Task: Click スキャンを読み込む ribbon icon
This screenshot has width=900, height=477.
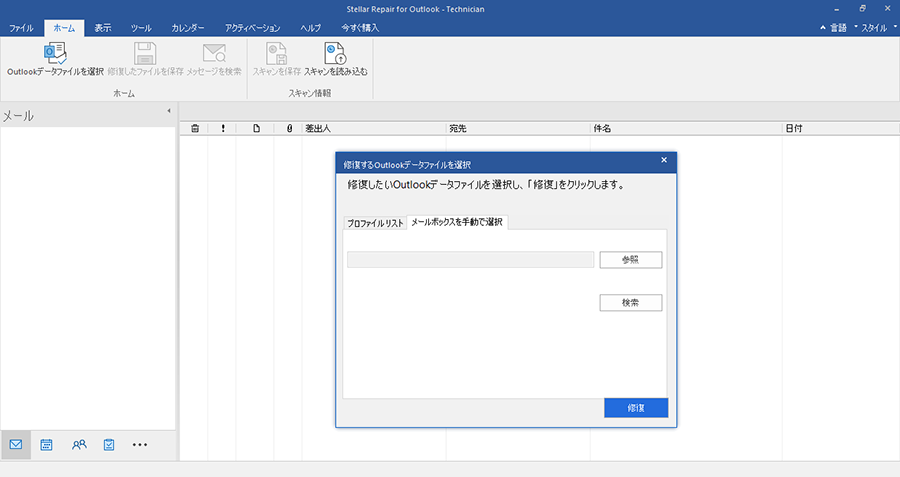Action: [x=335, y=53]
